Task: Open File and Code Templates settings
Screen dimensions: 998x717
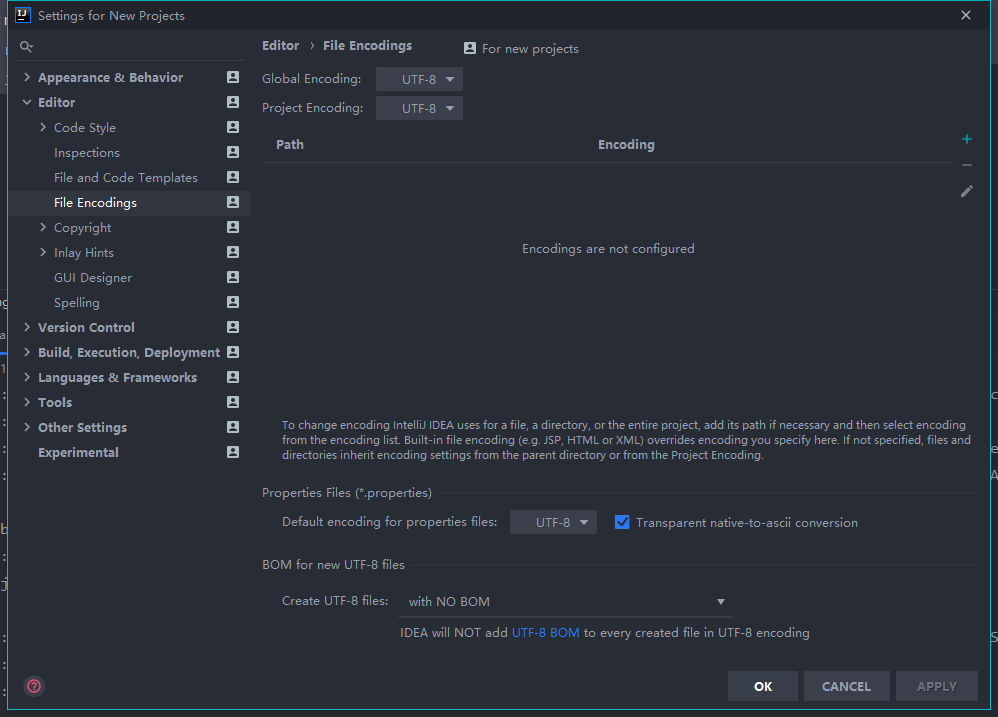Action: (x=126, y=177)
